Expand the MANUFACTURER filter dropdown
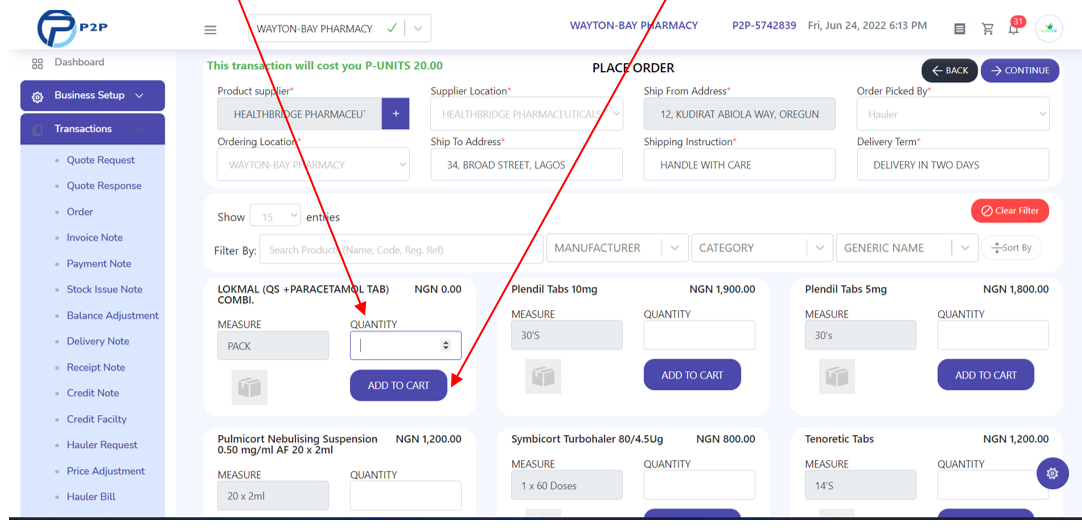This screenshot has height=532, width=1082. 617,248
